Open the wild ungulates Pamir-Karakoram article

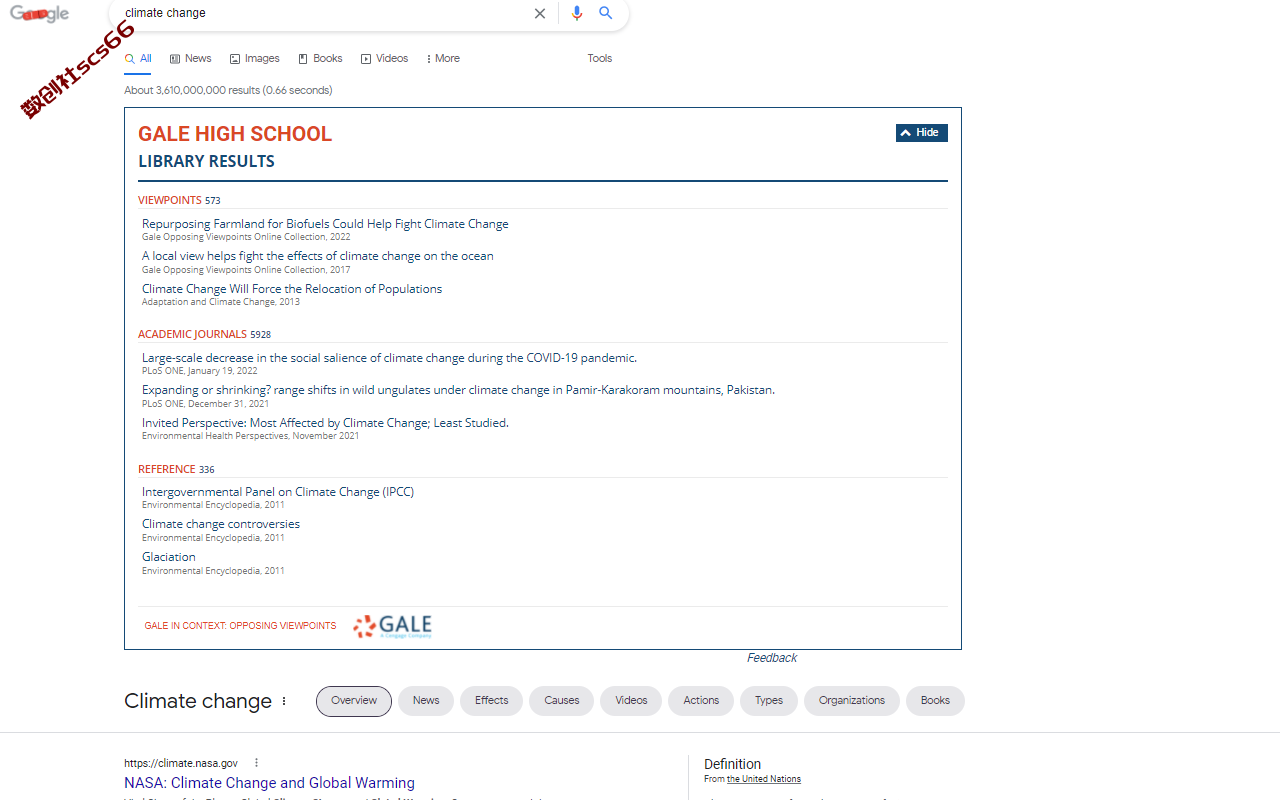click(458, 390)
